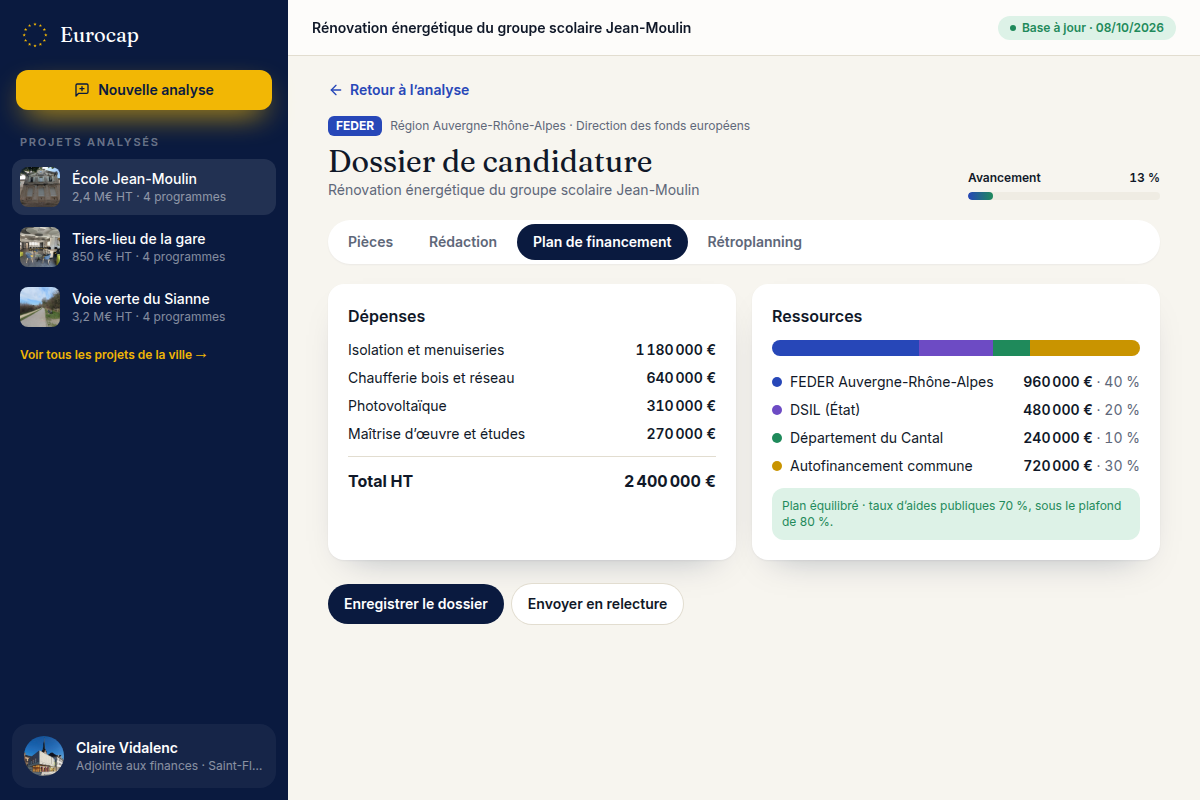
Task: Click Enregistrer le dossier button
Action: point(416,604)
